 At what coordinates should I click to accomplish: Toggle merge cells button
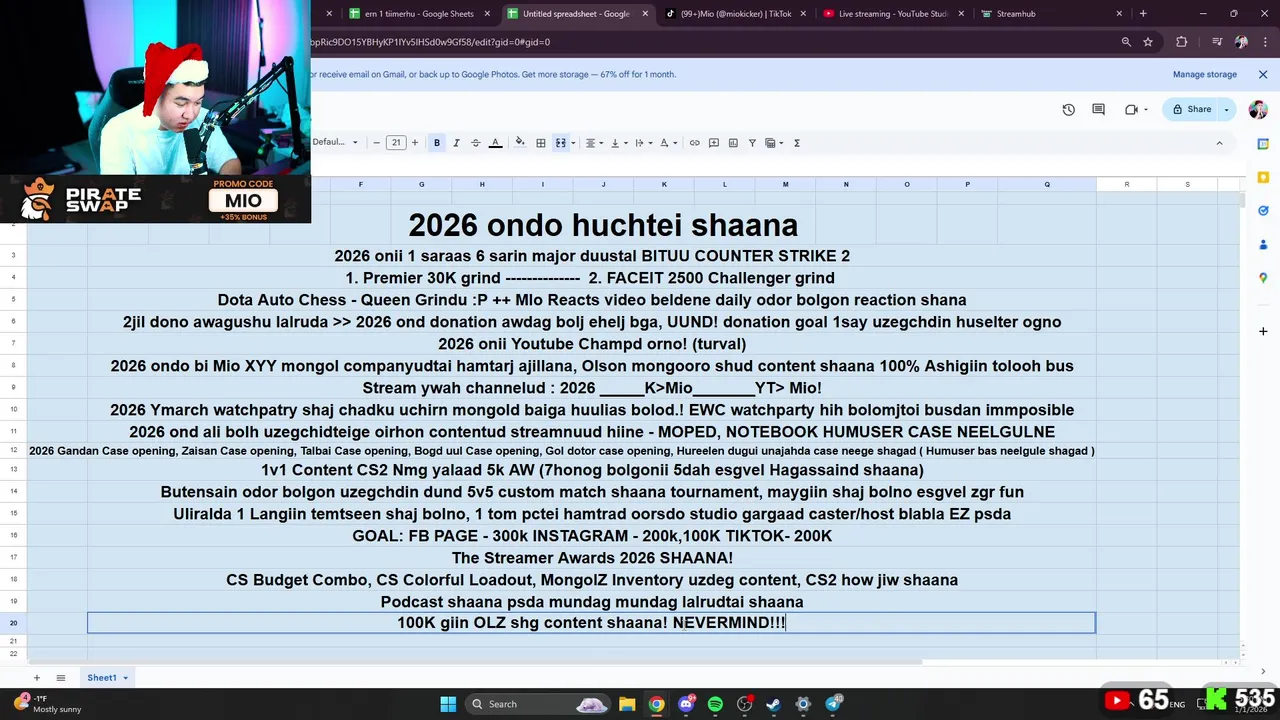(561, 143)
